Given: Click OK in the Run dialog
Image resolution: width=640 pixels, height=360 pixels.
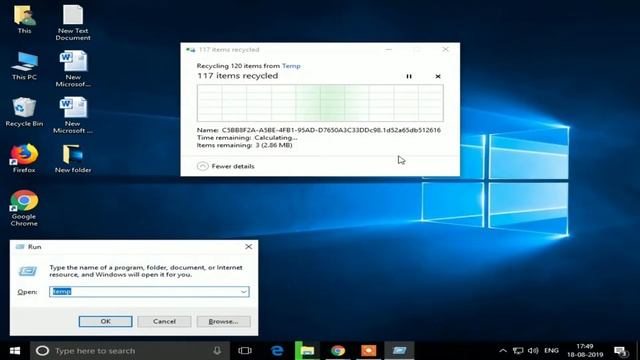Looking at the screenshot, I should (x=105, y=321).
